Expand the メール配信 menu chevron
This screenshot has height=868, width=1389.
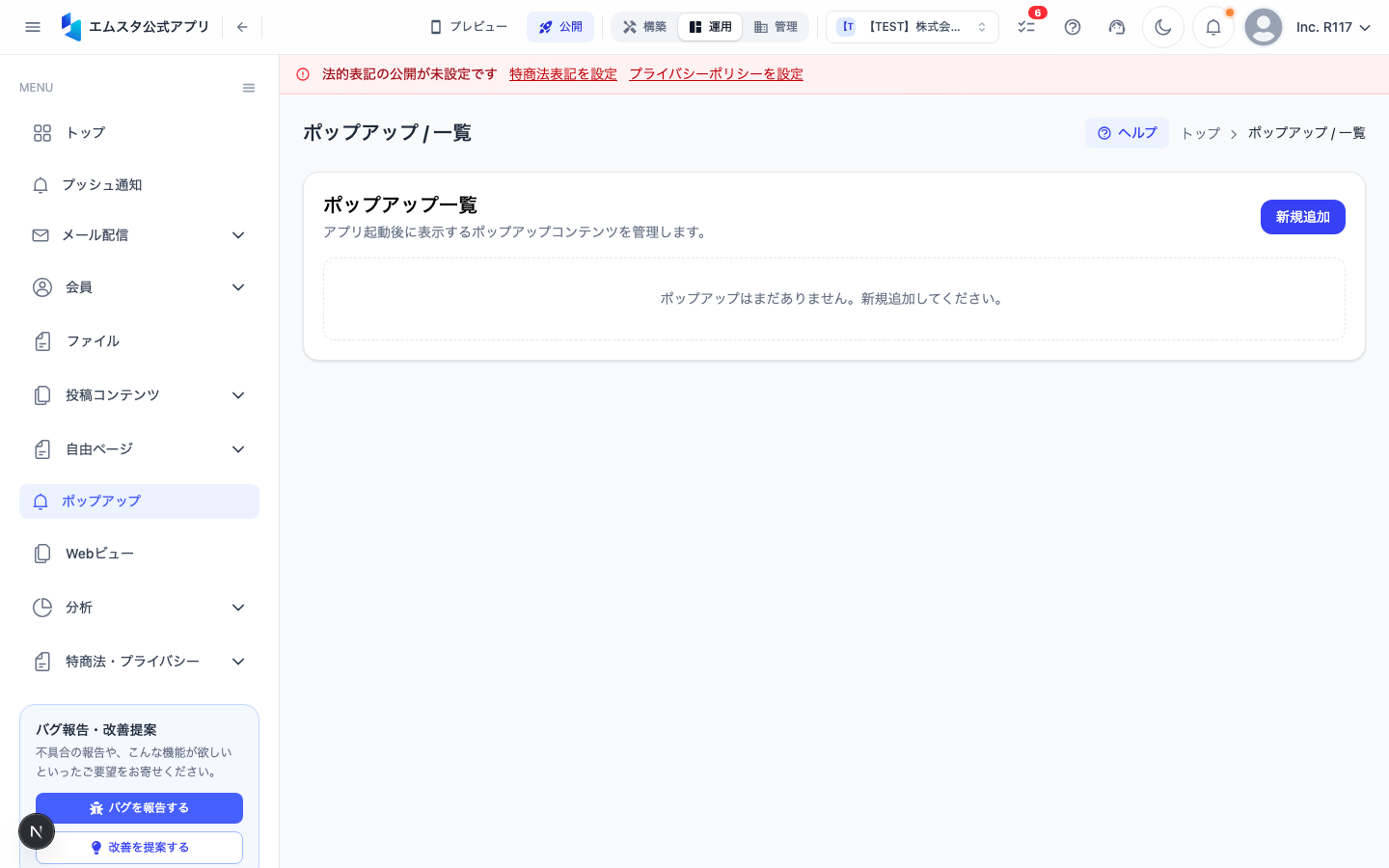[238, 235]
